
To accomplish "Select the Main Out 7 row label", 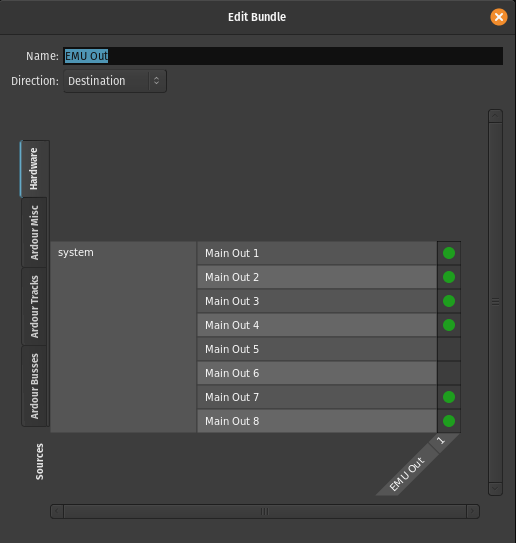I will [x=317, y=397].
